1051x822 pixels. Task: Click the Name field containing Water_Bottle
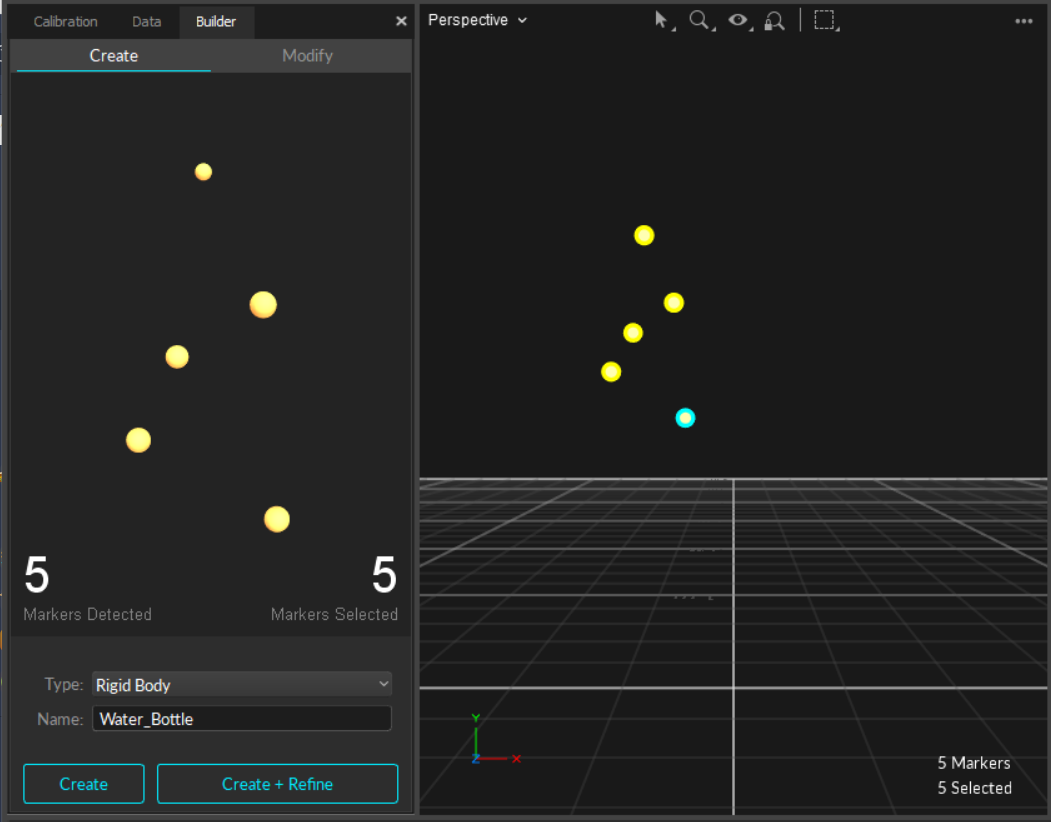pos(242,719)
